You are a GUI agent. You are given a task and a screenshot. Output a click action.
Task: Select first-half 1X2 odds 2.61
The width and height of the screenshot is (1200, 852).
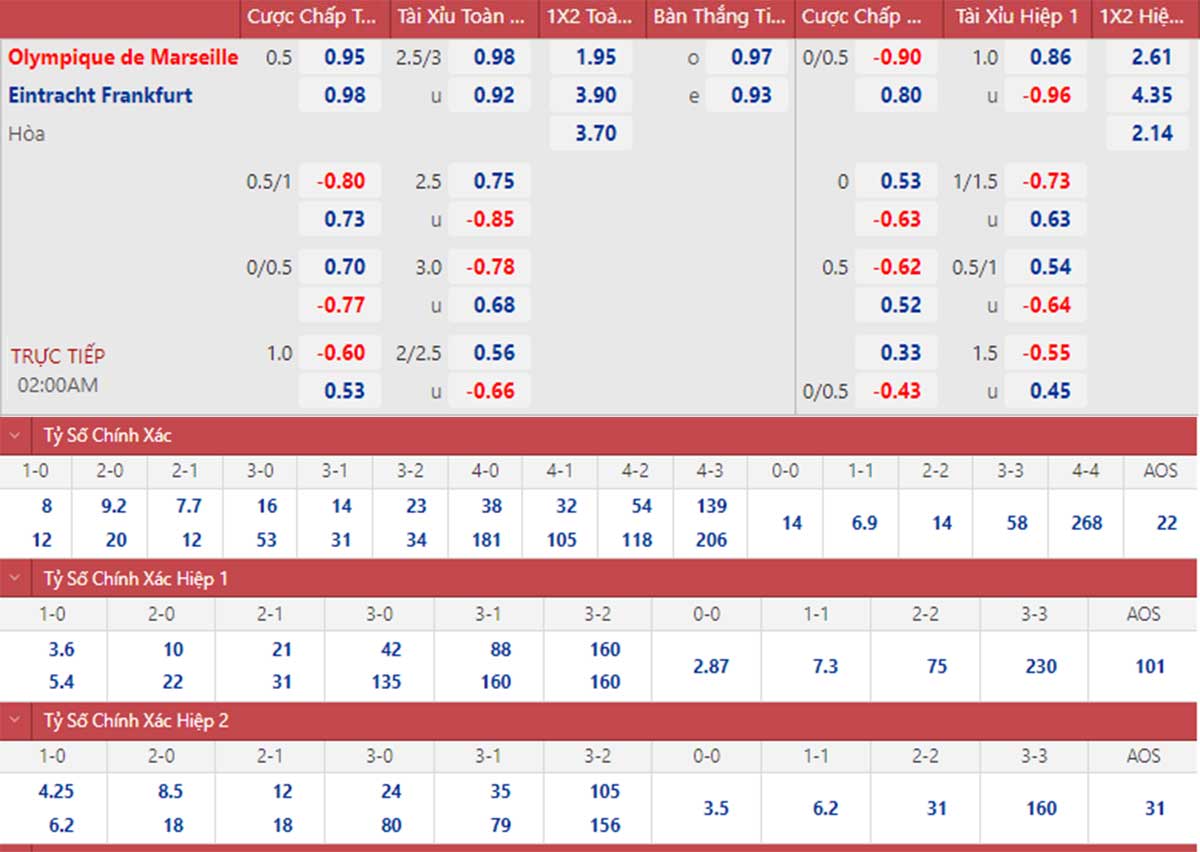pyautogui.click(x=1151, y=57)
